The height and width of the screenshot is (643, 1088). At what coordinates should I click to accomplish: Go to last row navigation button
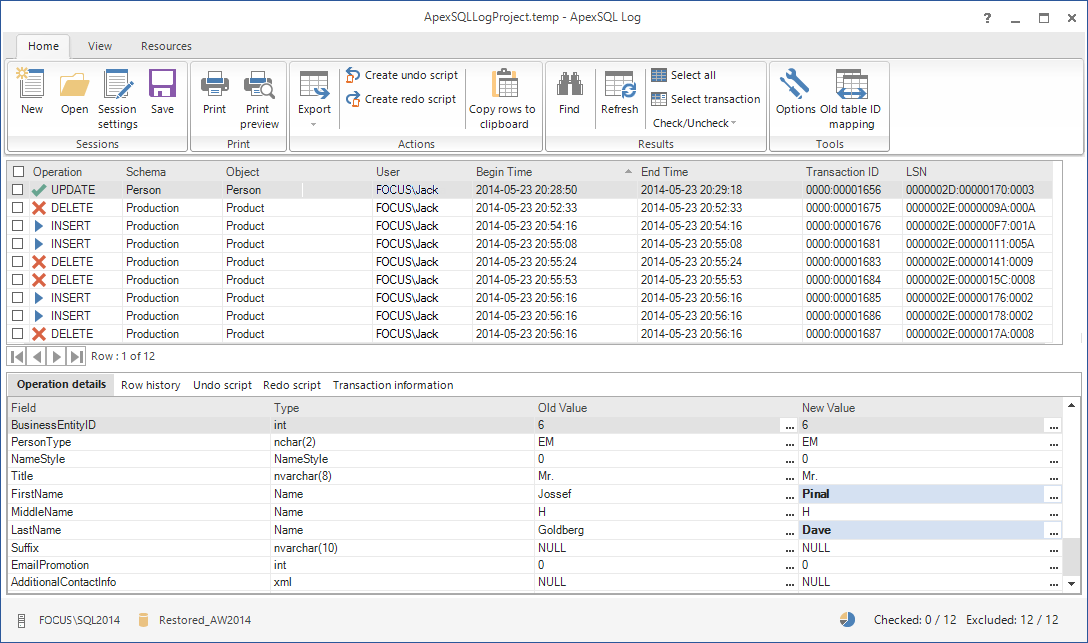point(77,357)
